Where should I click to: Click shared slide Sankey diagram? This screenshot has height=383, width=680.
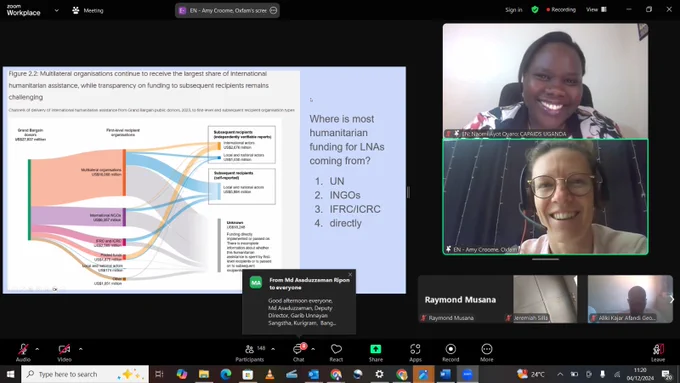[x=145, y=204]
